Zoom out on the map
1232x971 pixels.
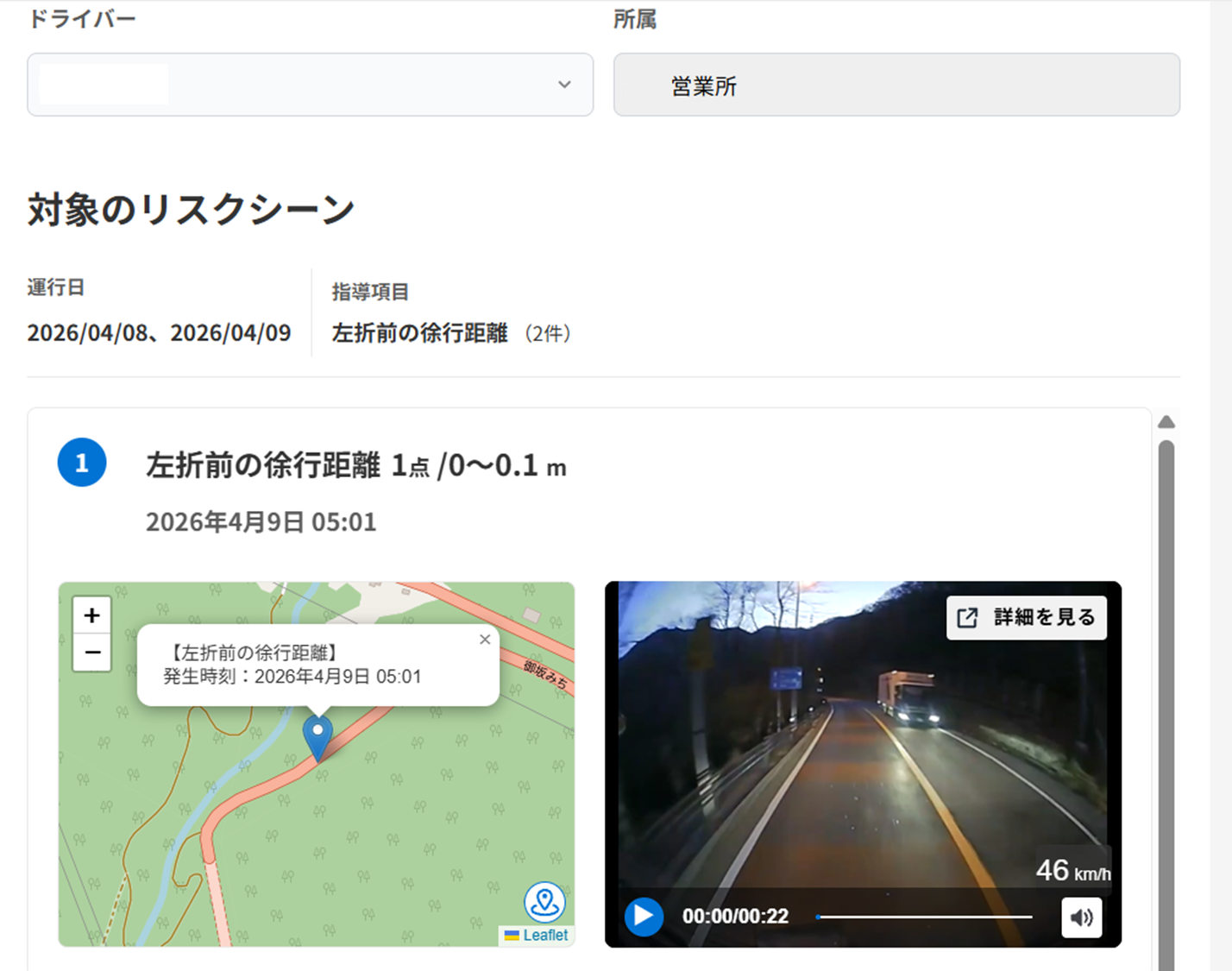coord(91,653)
